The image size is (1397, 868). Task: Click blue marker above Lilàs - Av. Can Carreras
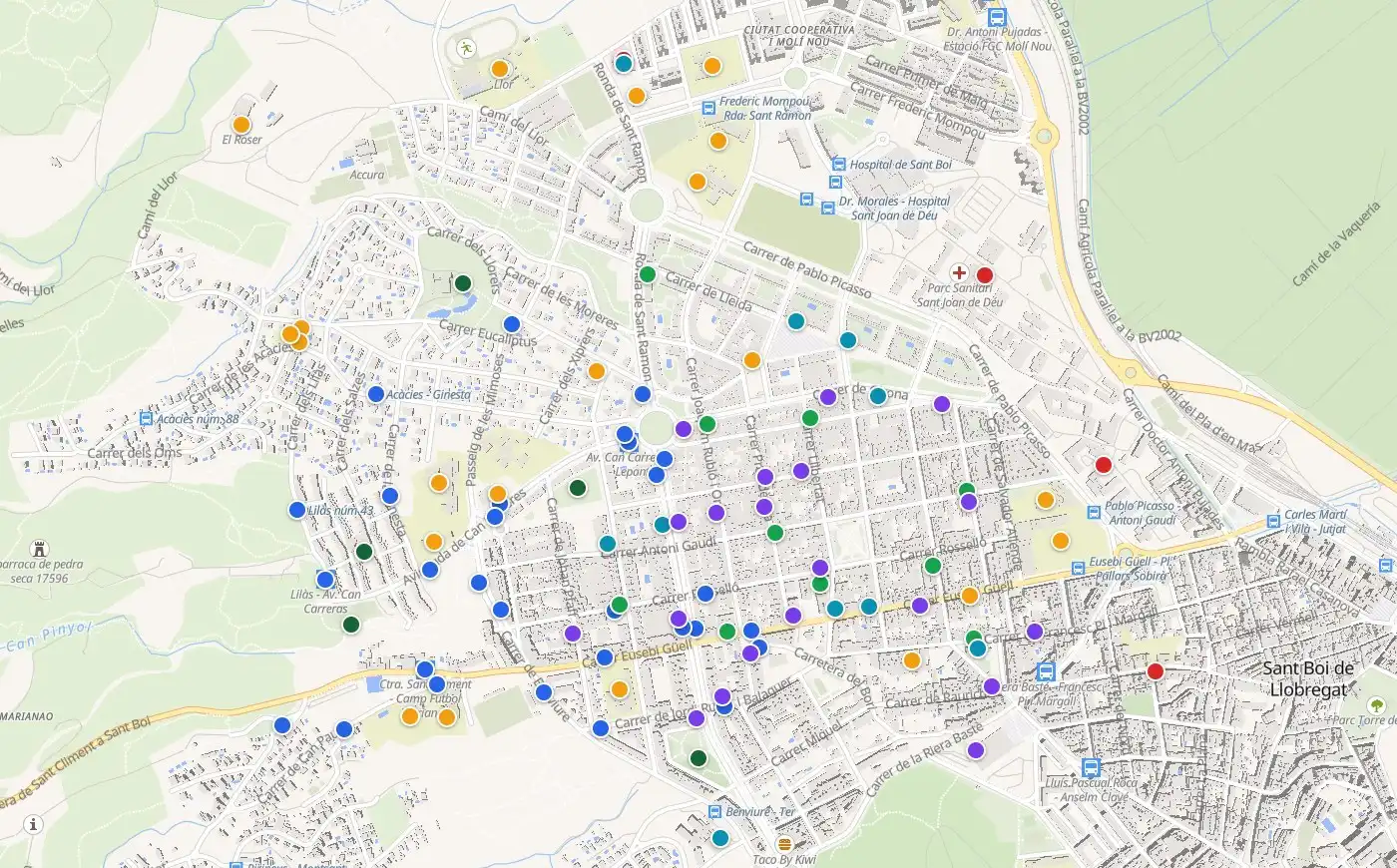click(324, 580)
